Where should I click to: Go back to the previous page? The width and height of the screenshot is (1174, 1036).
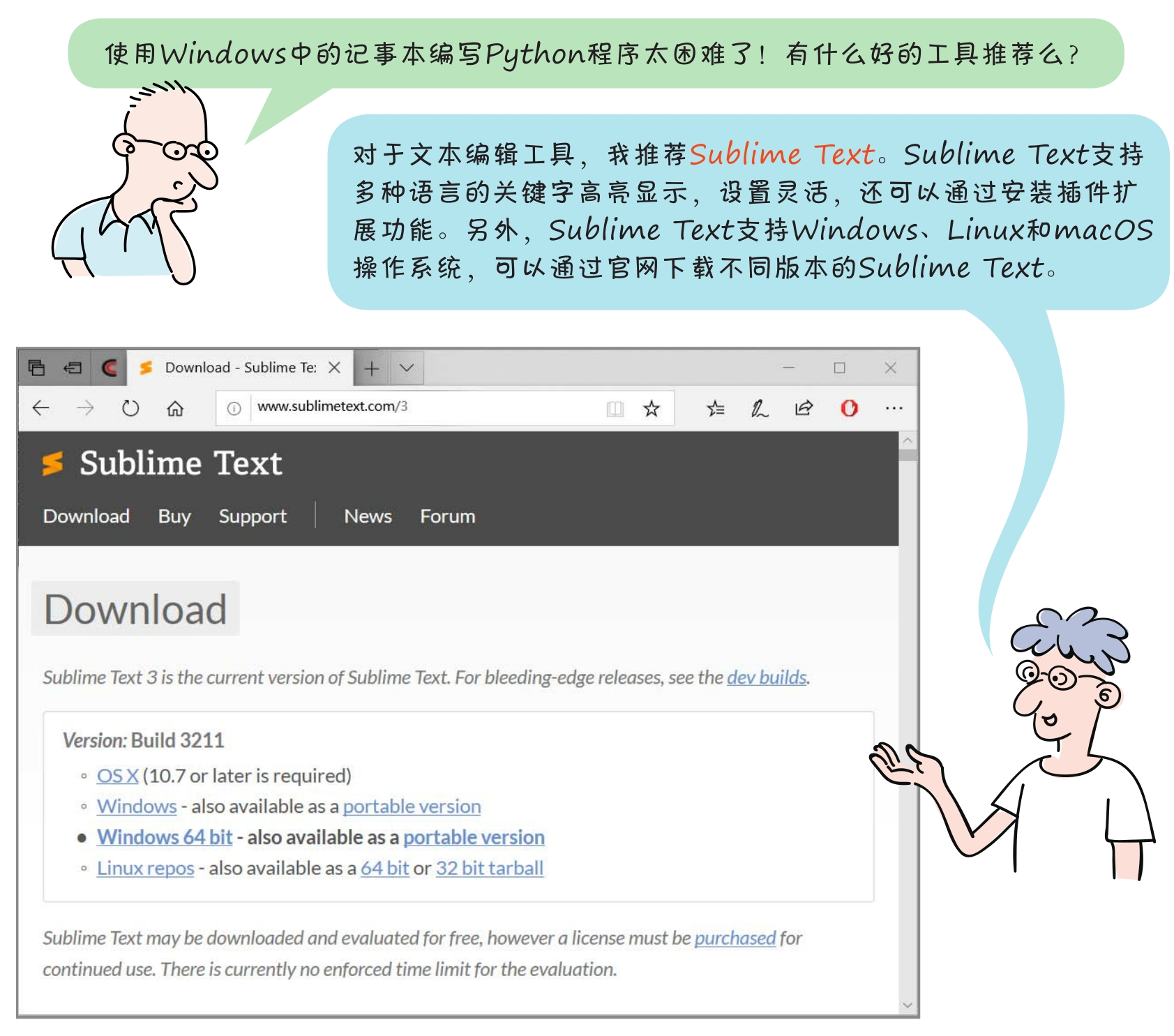point(41,408)
